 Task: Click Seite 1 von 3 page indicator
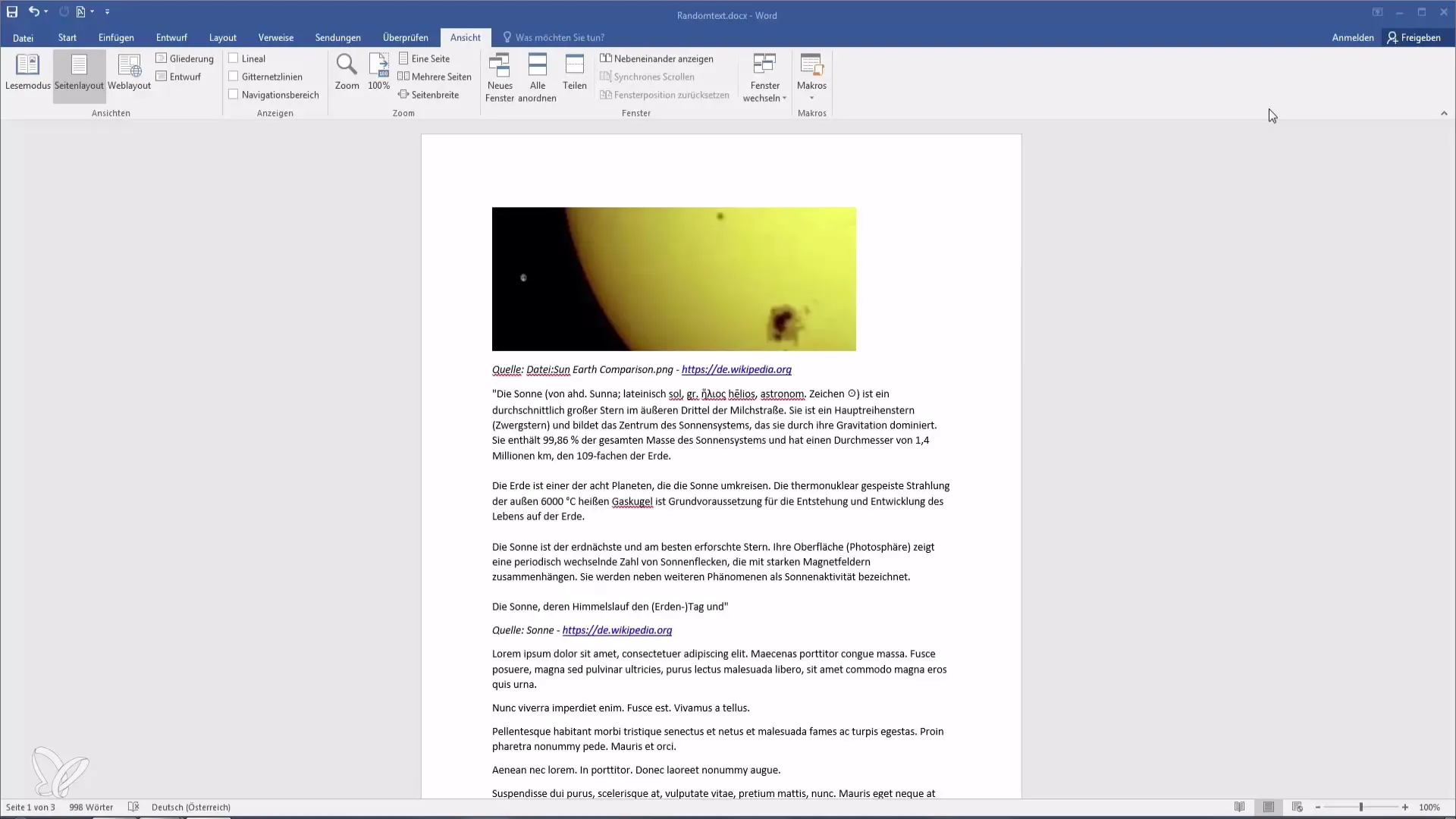point(30,807)
